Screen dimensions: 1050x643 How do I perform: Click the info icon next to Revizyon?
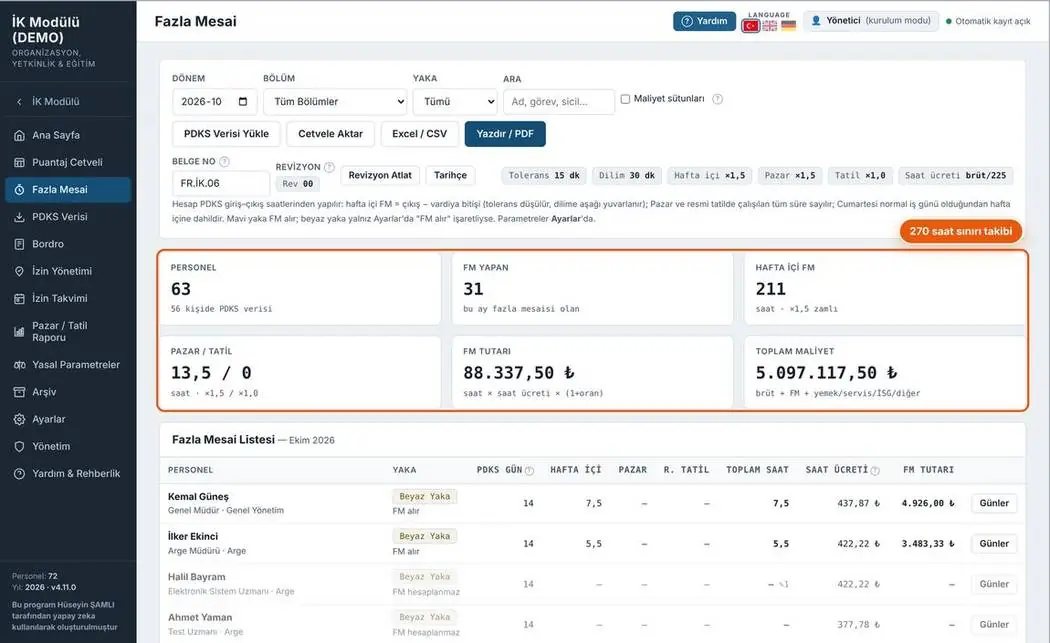[x=329, y=167]
